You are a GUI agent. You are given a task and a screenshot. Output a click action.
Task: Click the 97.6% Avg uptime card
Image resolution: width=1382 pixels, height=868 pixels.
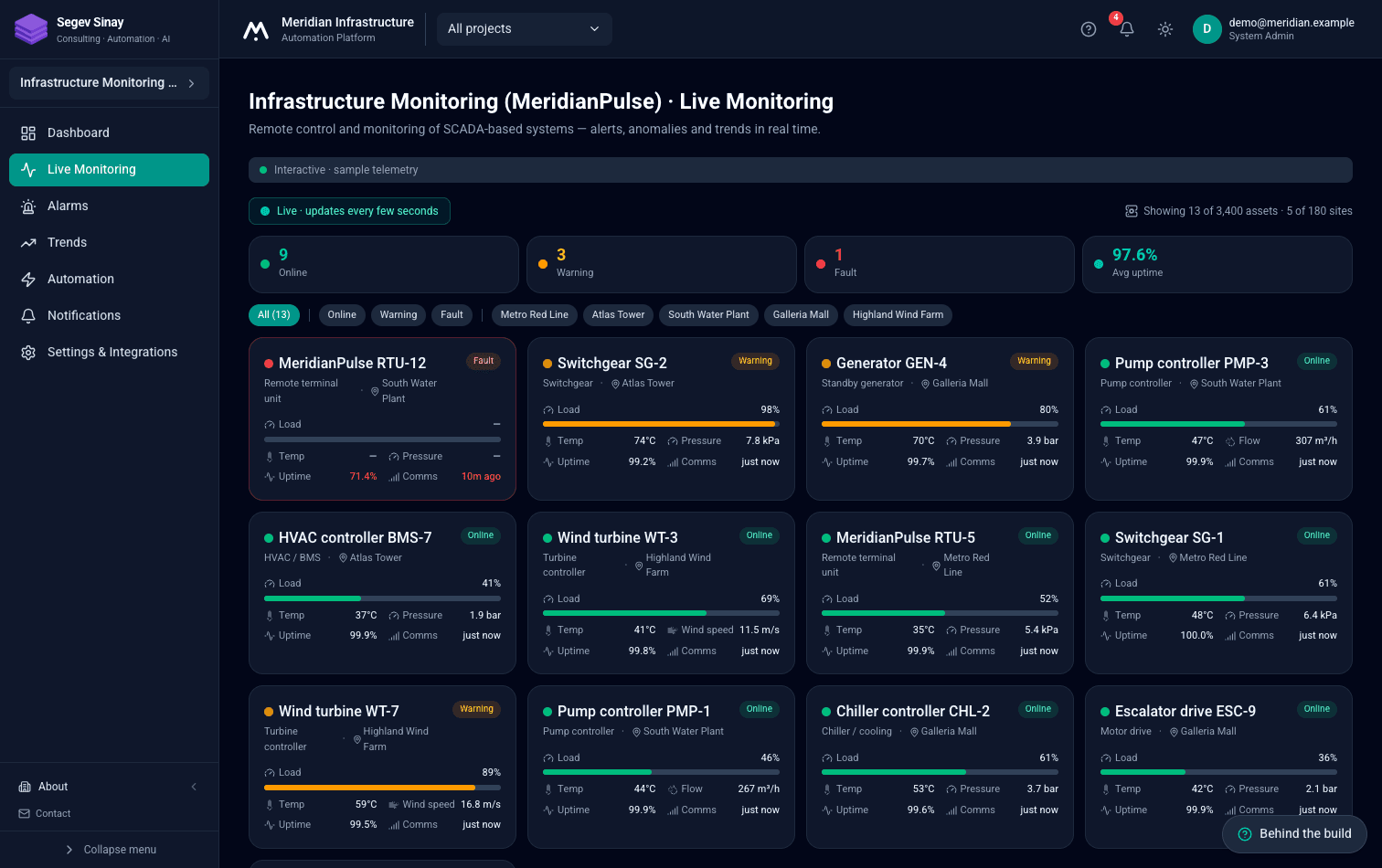tap(1217, 265)
